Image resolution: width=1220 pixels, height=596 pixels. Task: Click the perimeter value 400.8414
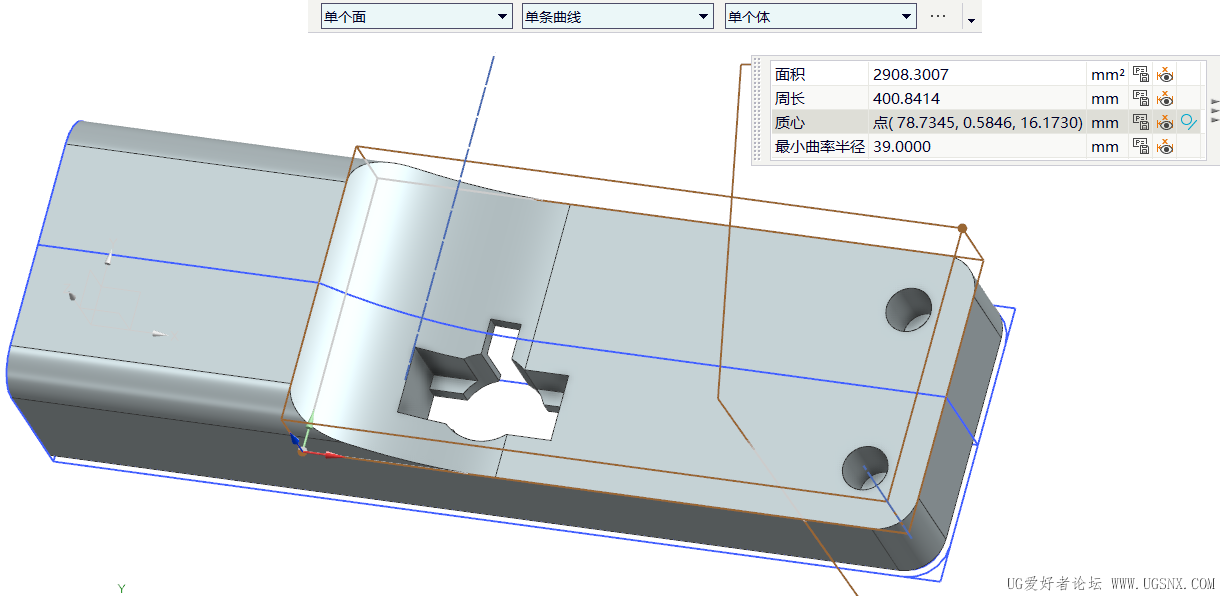click(907, 98)
